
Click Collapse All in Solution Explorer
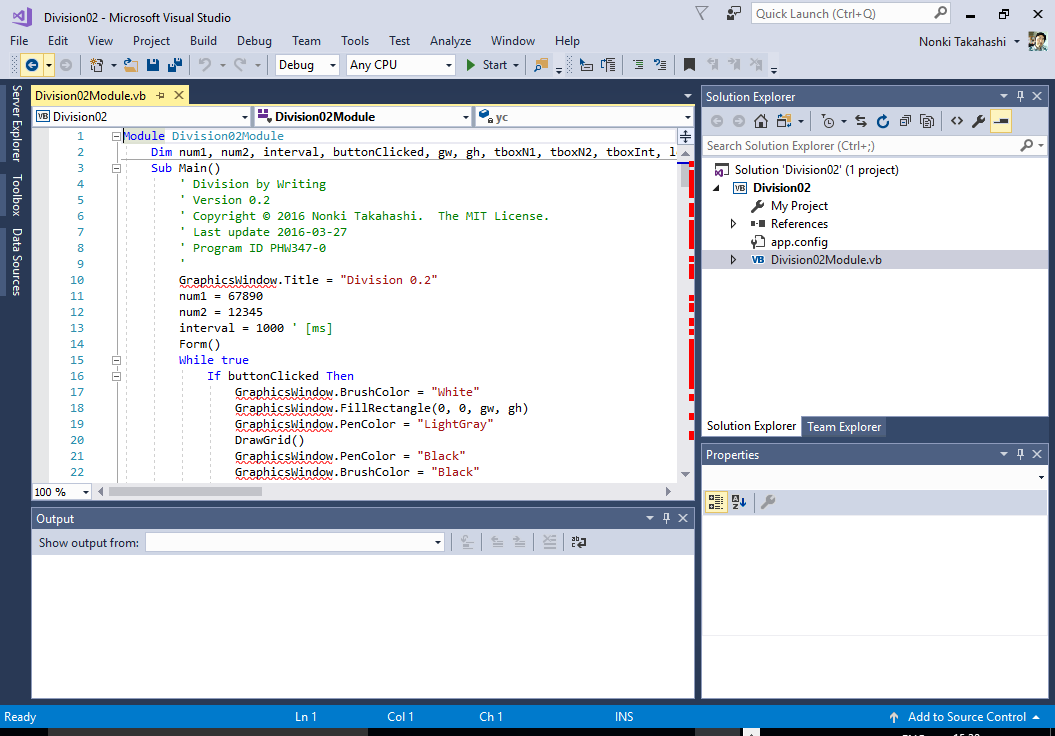coord(905,121)
